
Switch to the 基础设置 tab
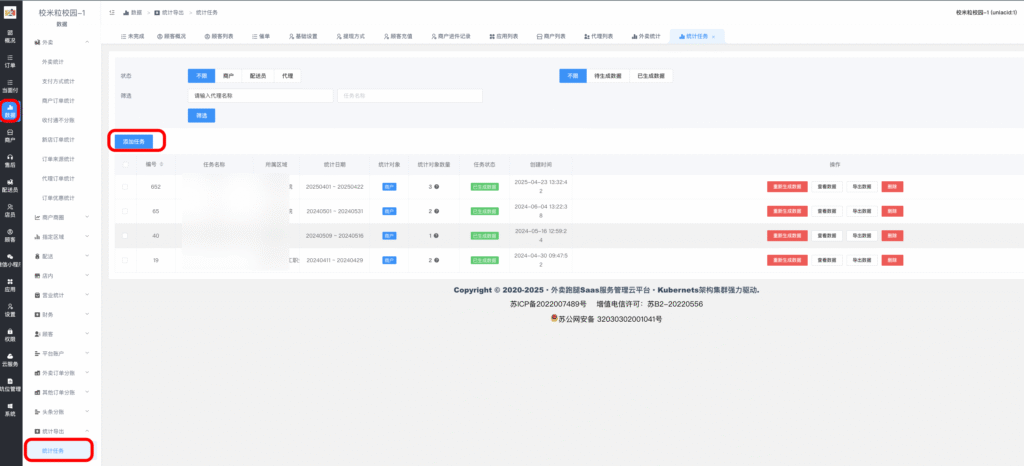click(303, 37)
